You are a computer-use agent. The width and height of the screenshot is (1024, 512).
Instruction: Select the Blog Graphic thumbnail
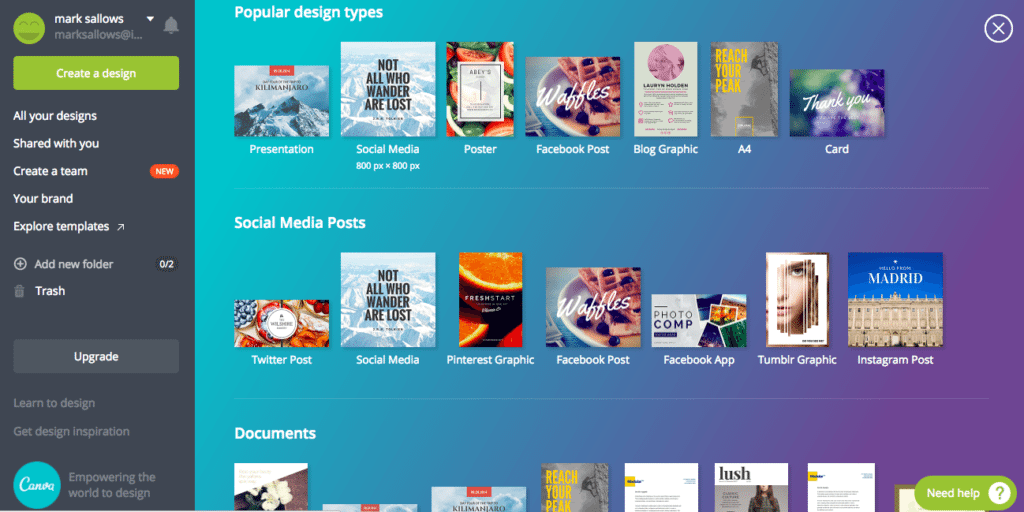(x=665, y=89)
